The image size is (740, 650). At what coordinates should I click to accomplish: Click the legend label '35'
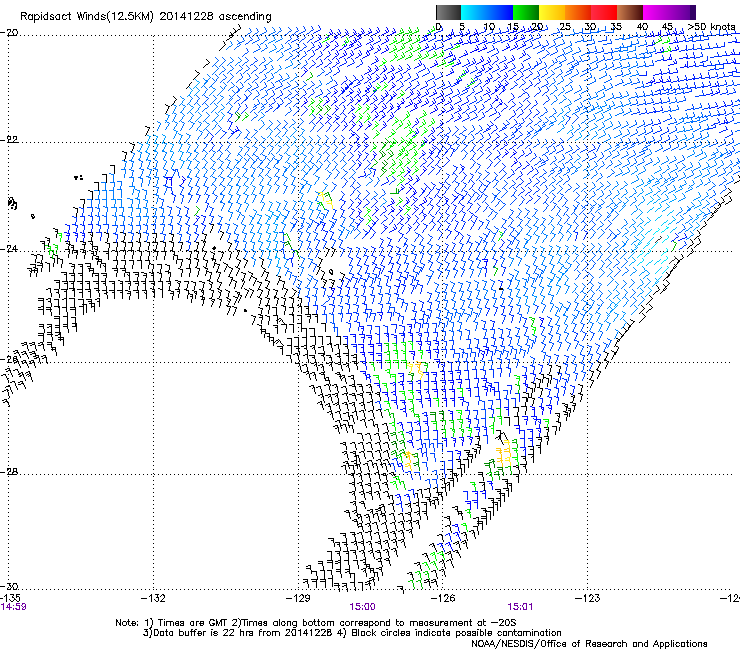(616, 26)
